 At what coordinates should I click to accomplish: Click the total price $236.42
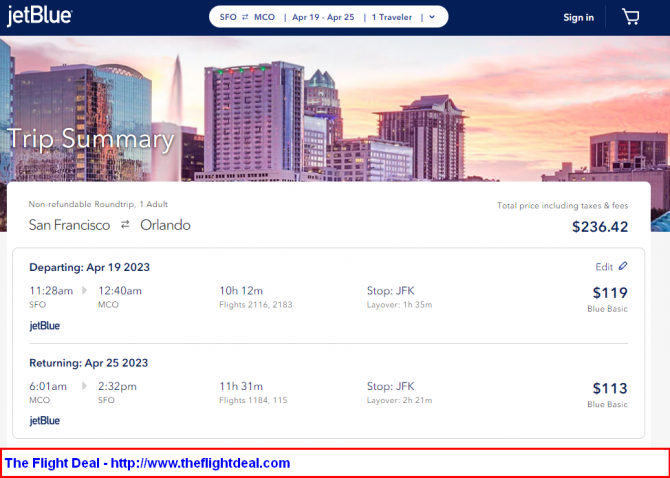point(600,226)
